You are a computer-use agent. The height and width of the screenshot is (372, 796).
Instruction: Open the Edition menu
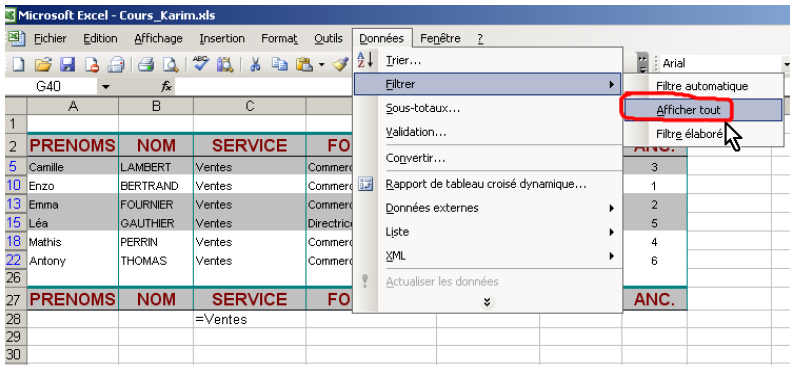pyautogui.click(x=100, y=39)
